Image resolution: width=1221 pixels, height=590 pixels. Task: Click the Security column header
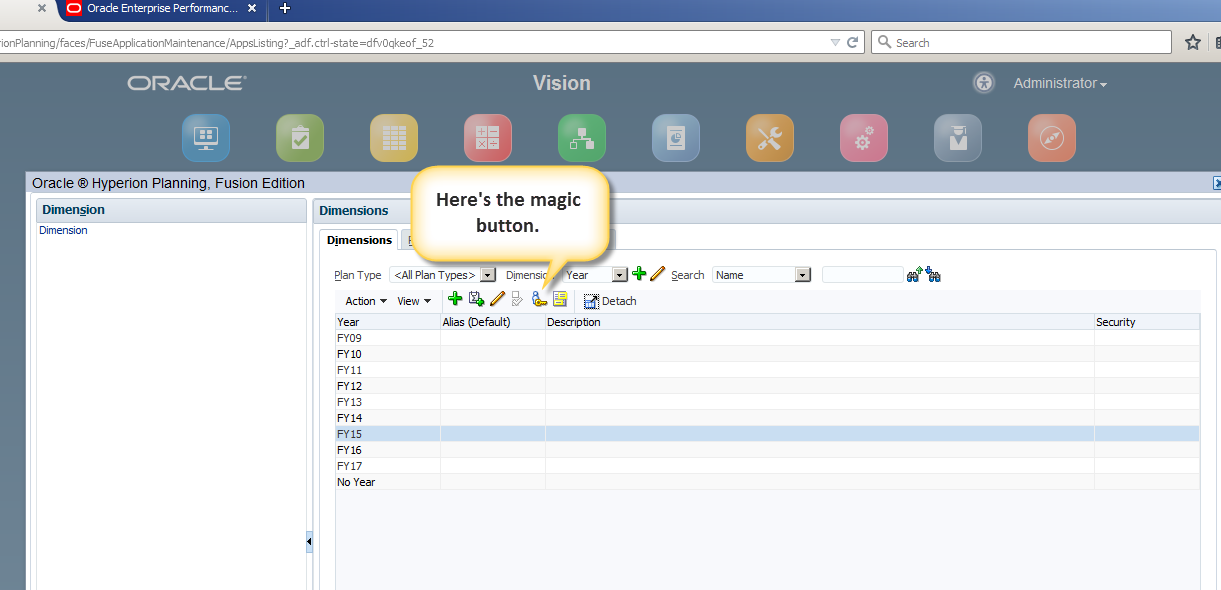click(x=1146, y=322)
